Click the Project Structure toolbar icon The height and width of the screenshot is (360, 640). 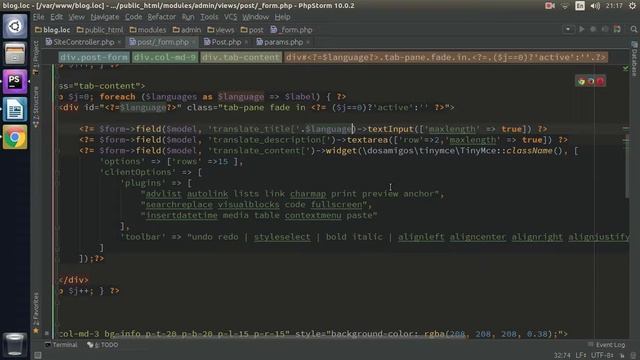(x=617, y=29)
